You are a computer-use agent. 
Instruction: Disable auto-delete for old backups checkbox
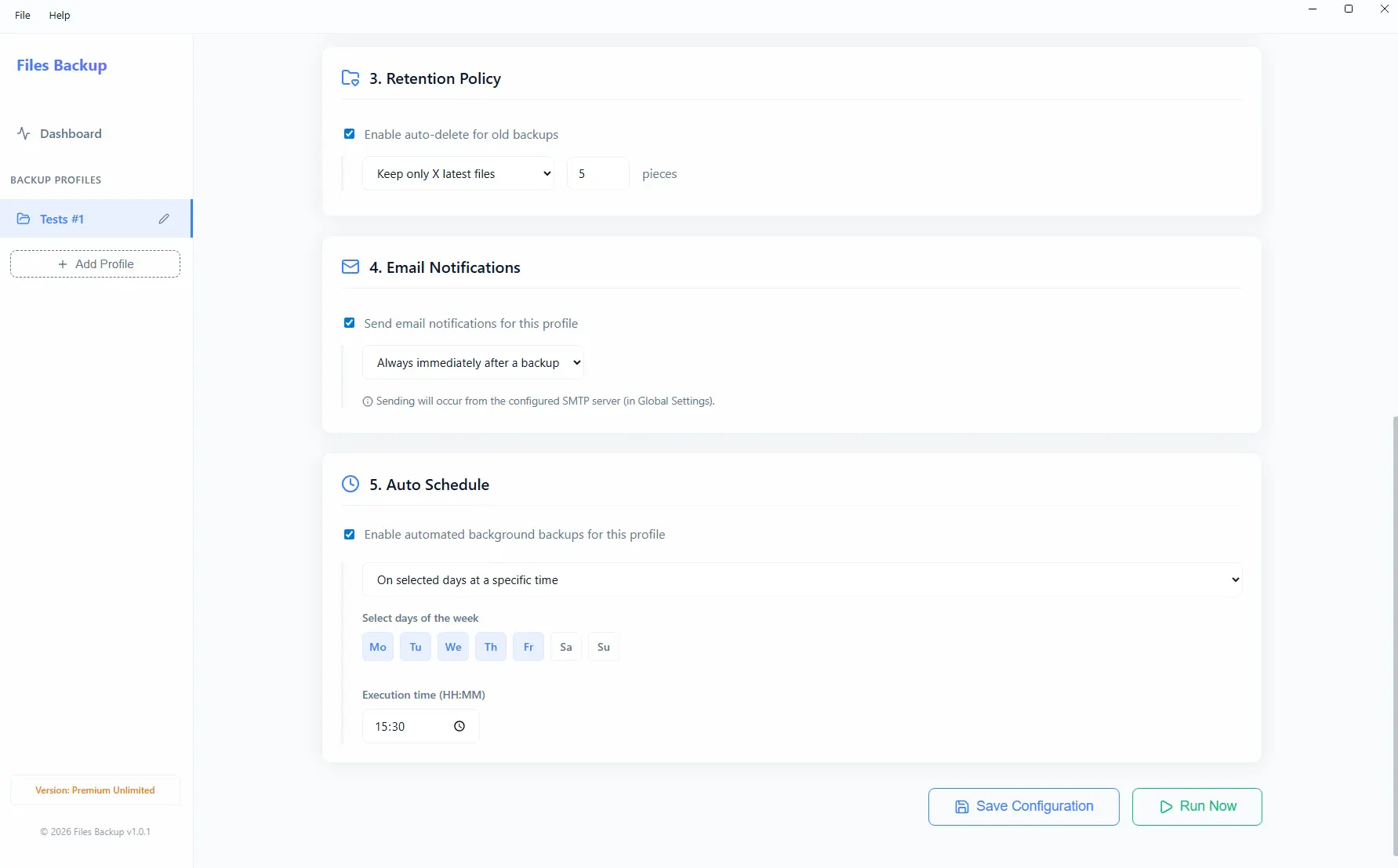[350, 134]
